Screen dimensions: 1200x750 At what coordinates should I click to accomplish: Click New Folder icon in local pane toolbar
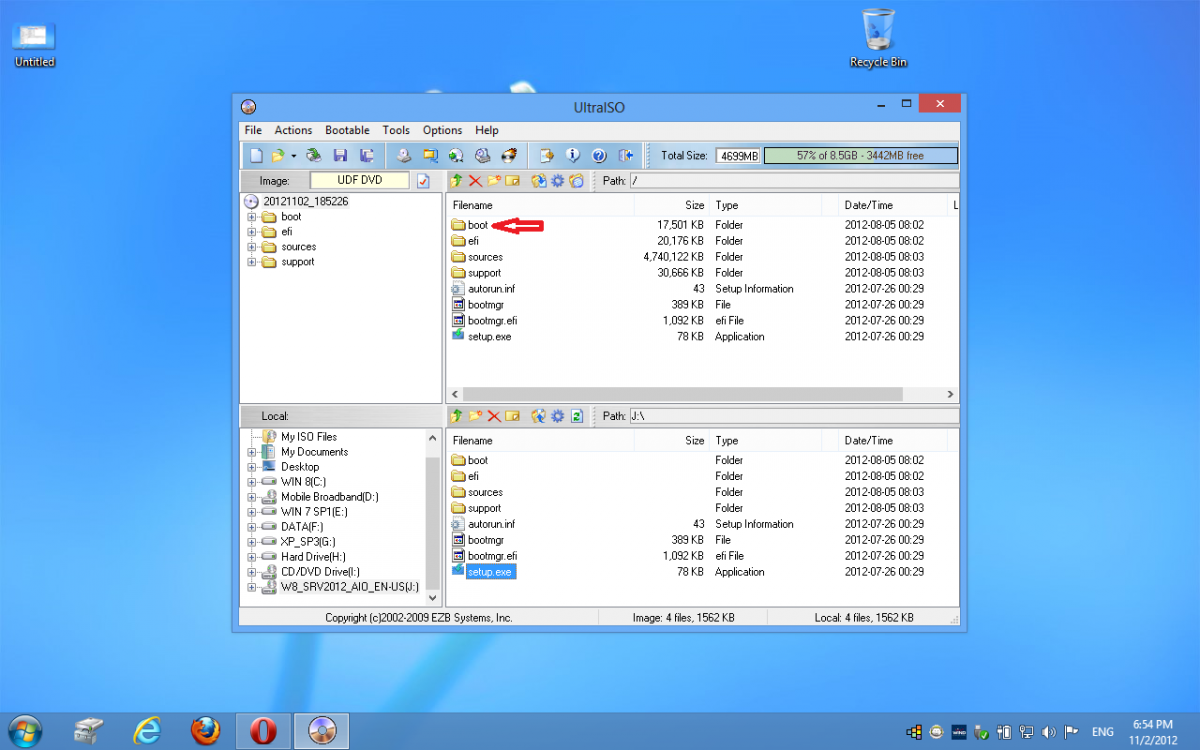(x=475, y=416)
